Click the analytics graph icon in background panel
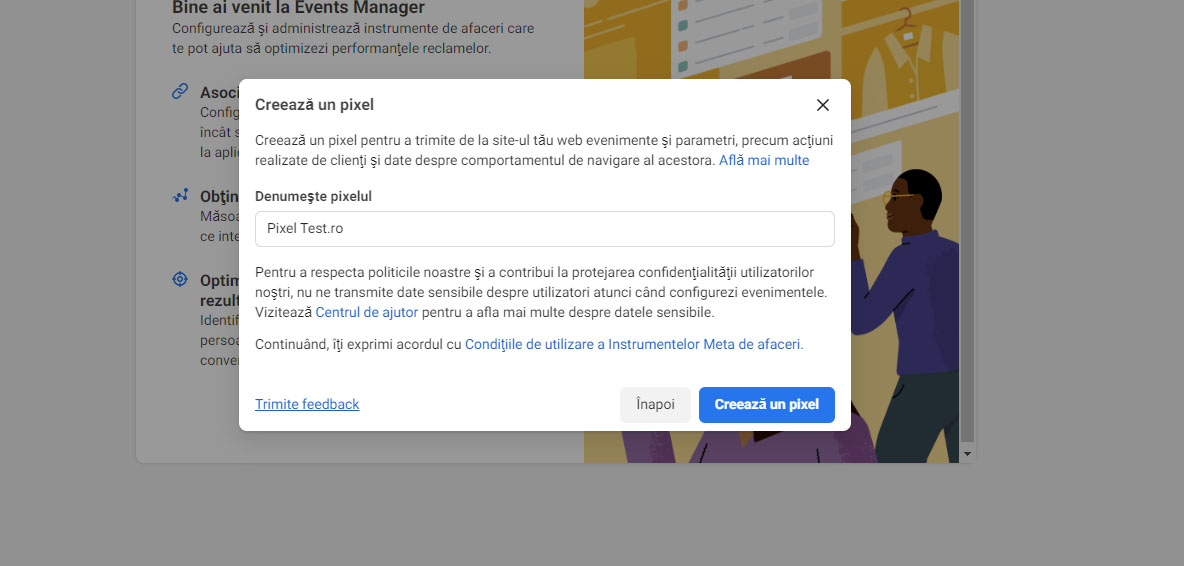 coord(180,195)
